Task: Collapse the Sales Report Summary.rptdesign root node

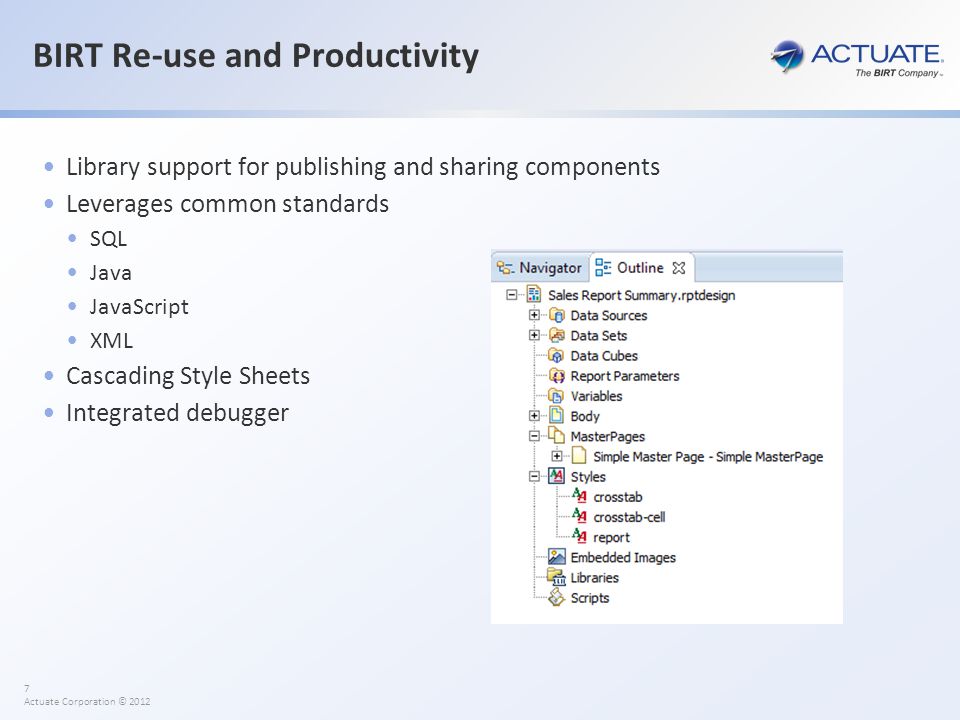Action: click(512, 295)
